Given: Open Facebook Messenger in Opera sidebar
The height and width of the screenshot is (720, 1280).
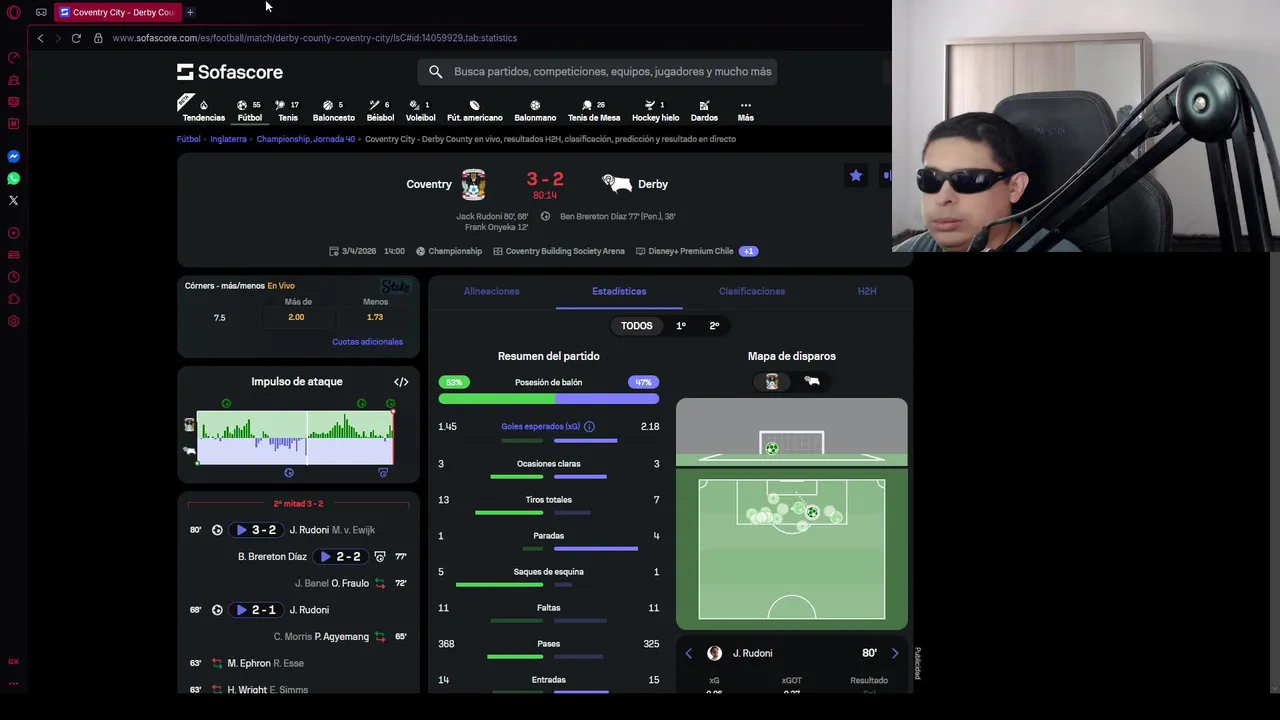Looking at the screenshot, I should click(x=14, y=156).
